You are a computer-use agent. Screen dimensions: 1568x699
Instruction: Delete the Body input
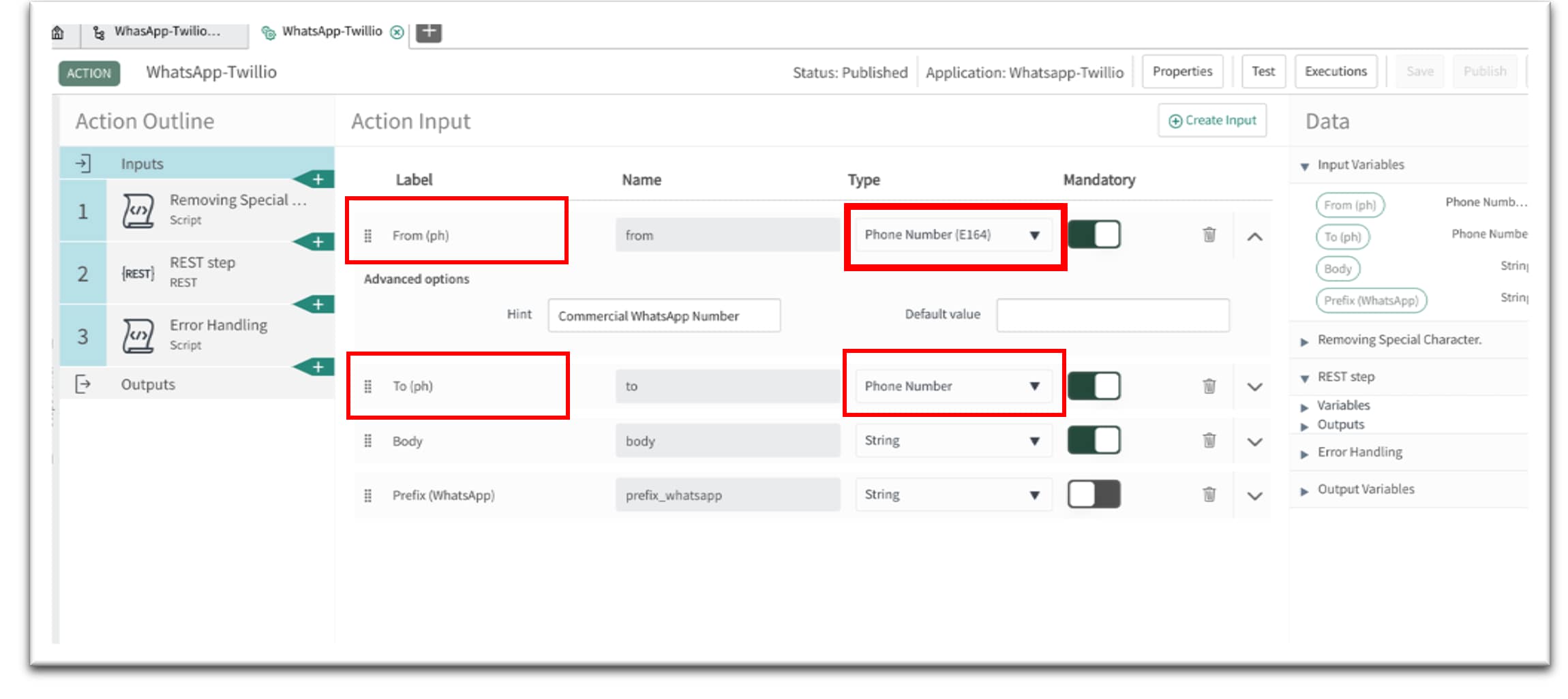(x=1209, y=441)
